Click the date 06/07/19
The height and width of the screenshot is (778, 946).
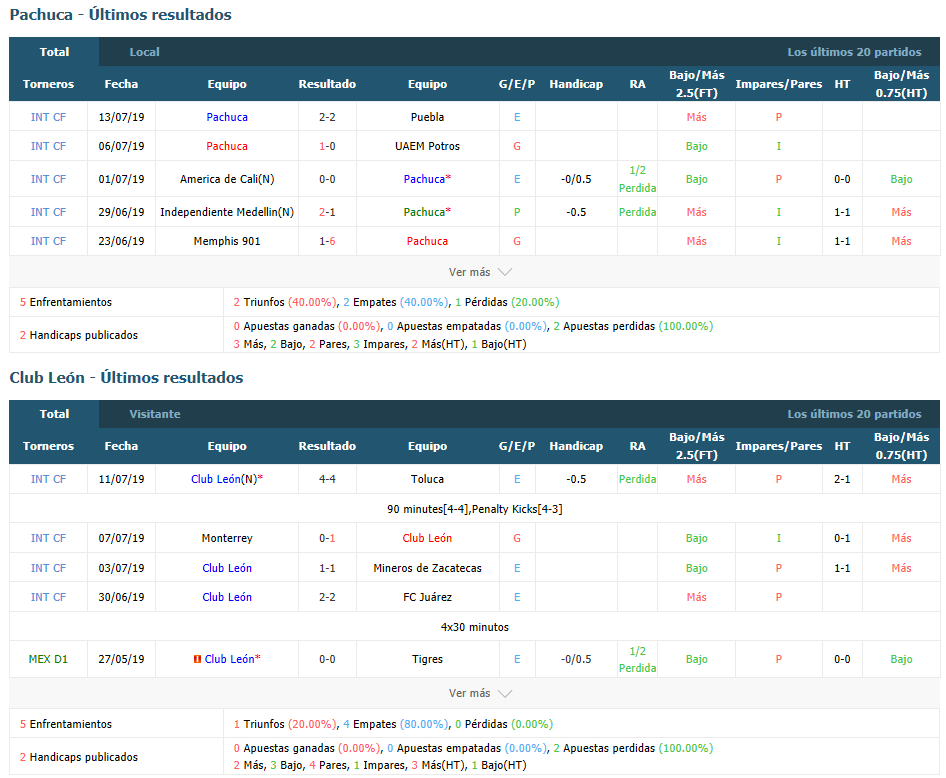121,146
